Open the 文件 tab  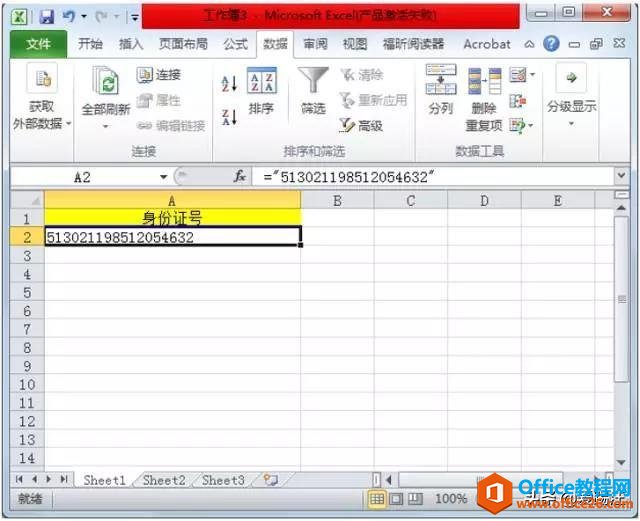click(x=38, y=44)
